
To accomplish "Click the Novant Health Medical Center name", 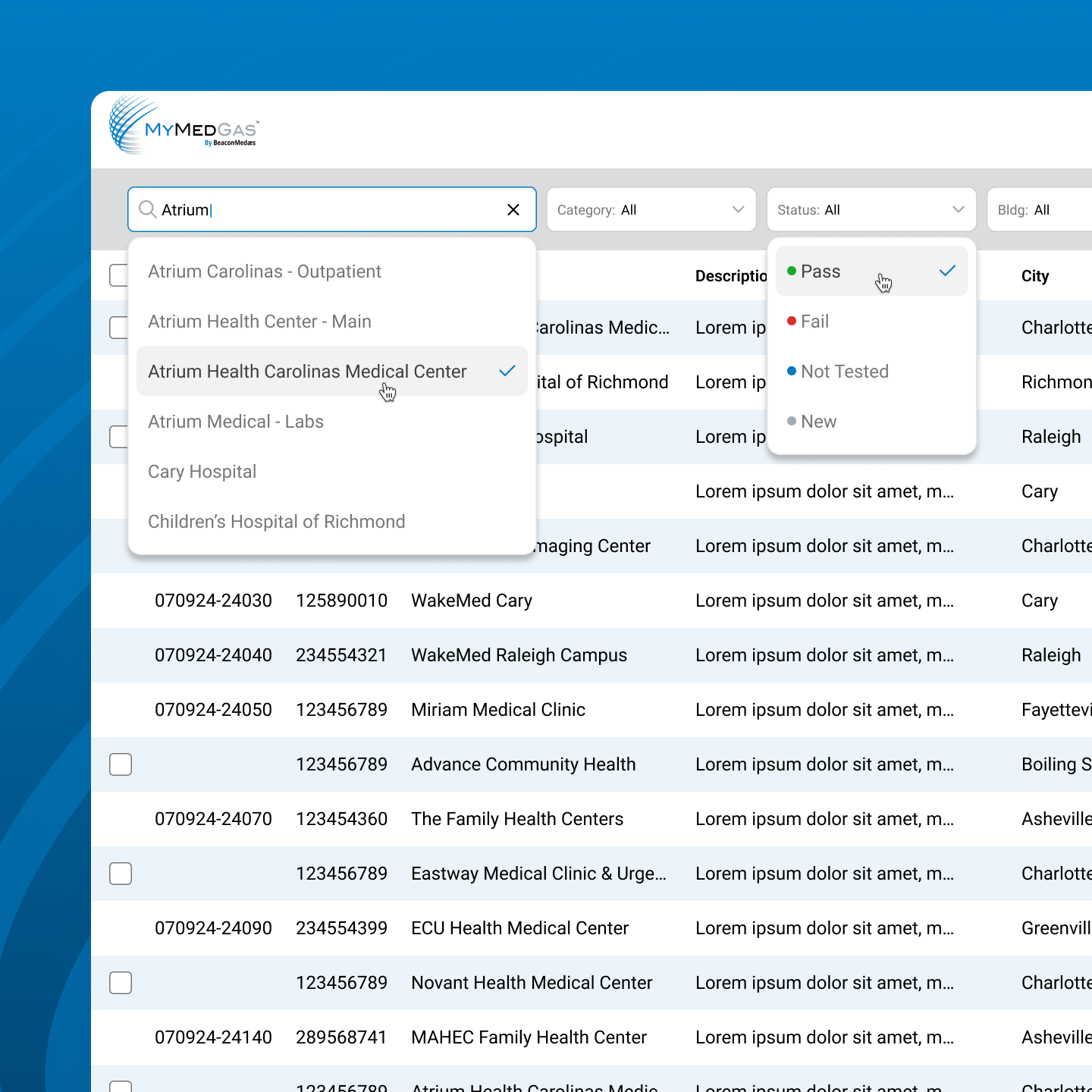I will pyautogui.click(x=532, y=983).
